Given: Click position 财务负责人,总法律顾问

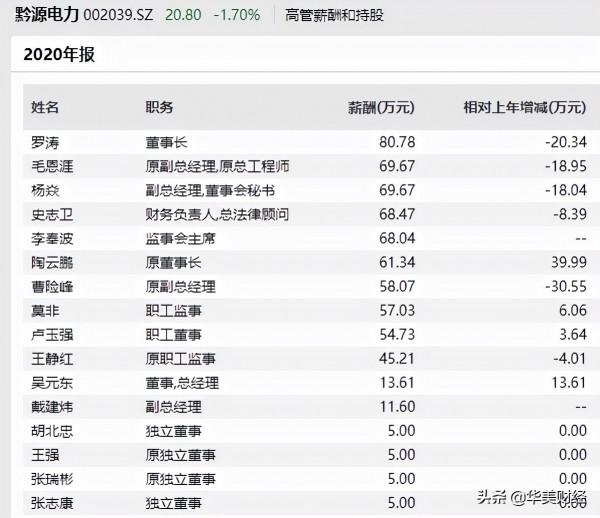Looking at the screenshot, I should [x=217, y=215].
